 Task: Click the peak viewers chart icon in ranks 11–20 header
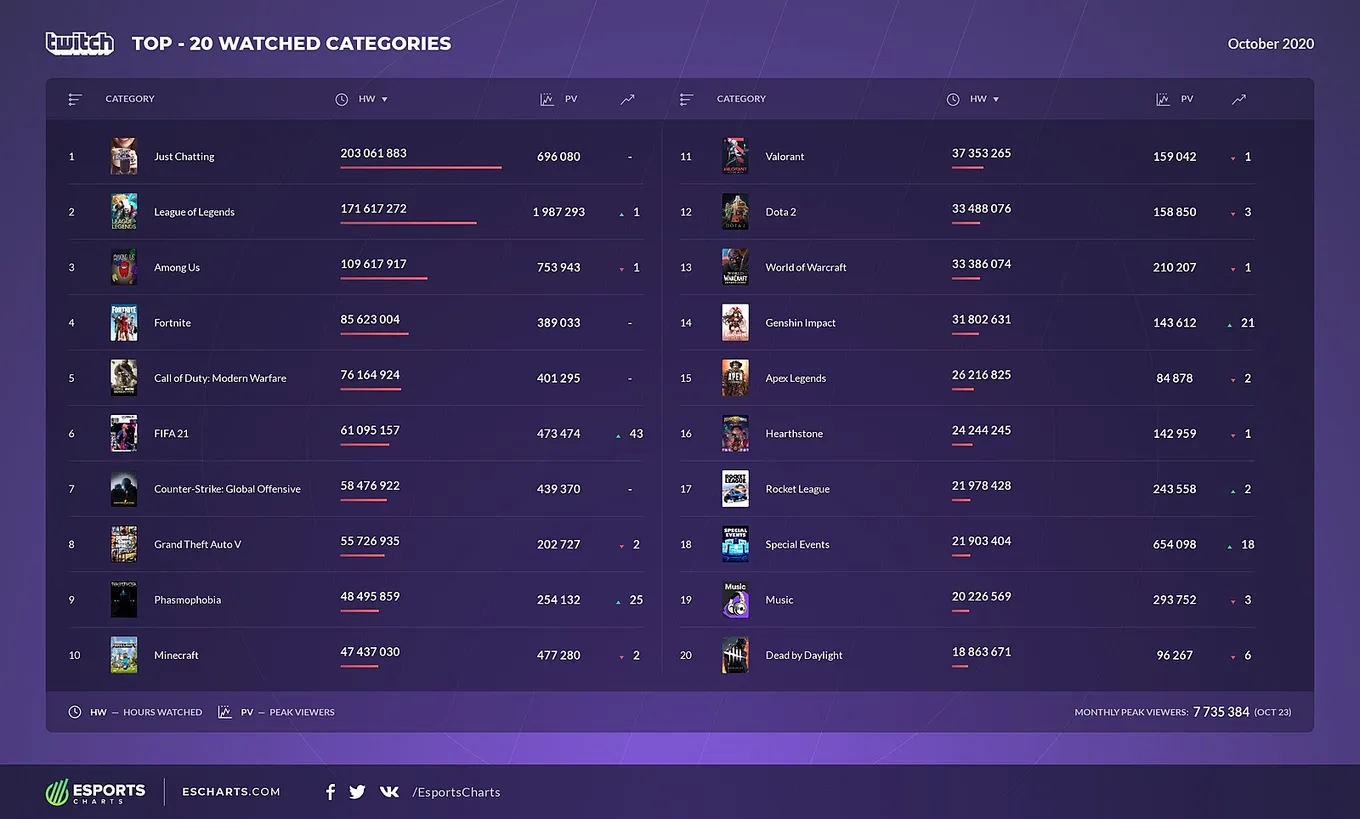[x=1163, y=99]
